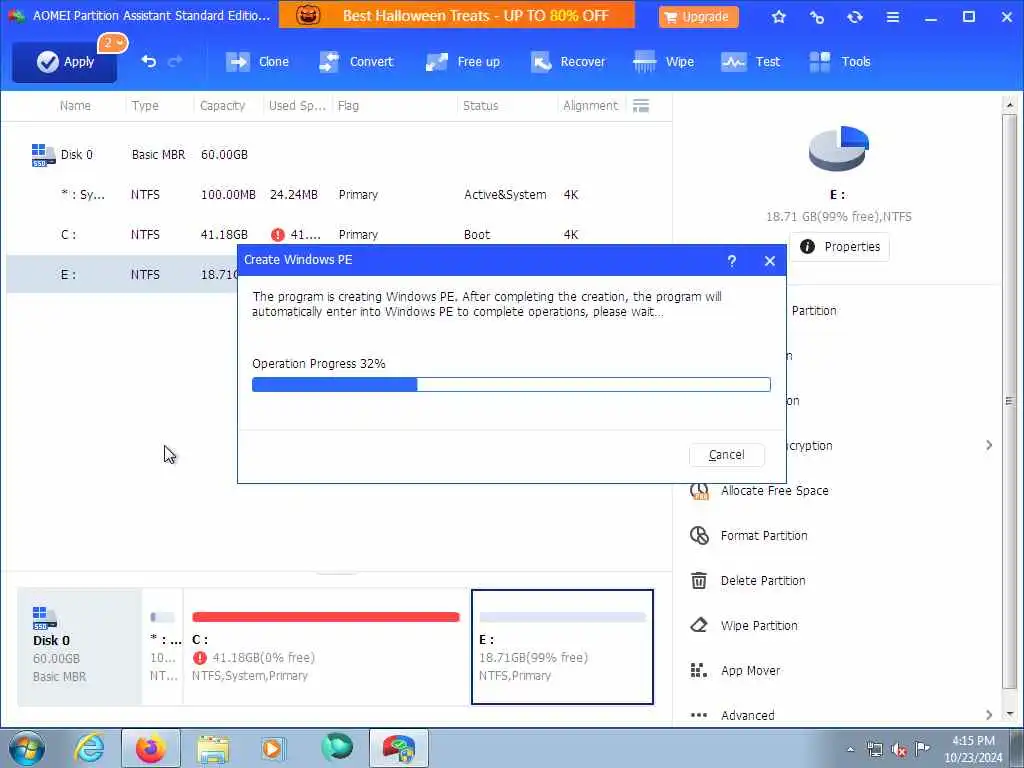1024x768 pixels.
Task: Sort by the Name column header
Action: 75,106
